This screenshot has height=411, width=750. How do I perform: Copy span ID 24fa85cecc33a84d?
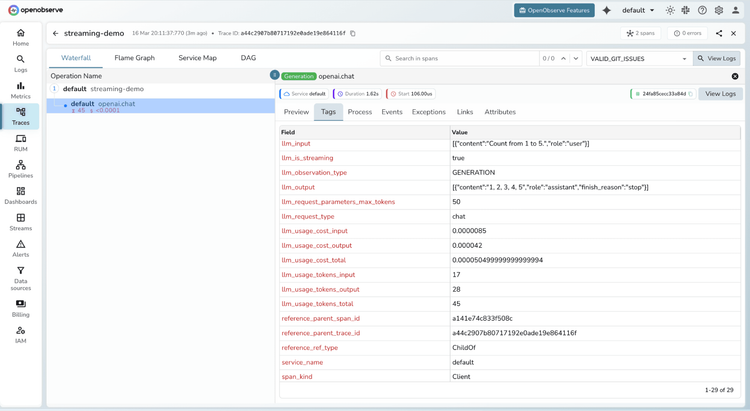click(x=691, y=94)
